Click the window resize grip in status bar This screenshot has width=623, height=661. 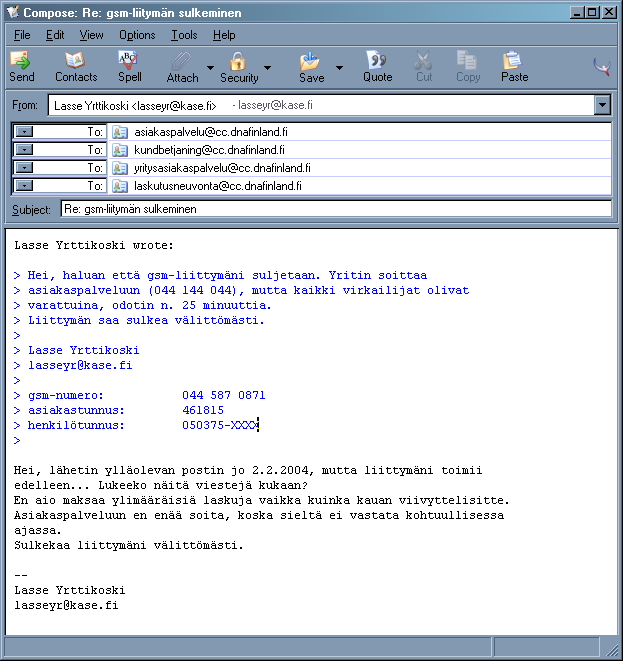coord(611,648)
